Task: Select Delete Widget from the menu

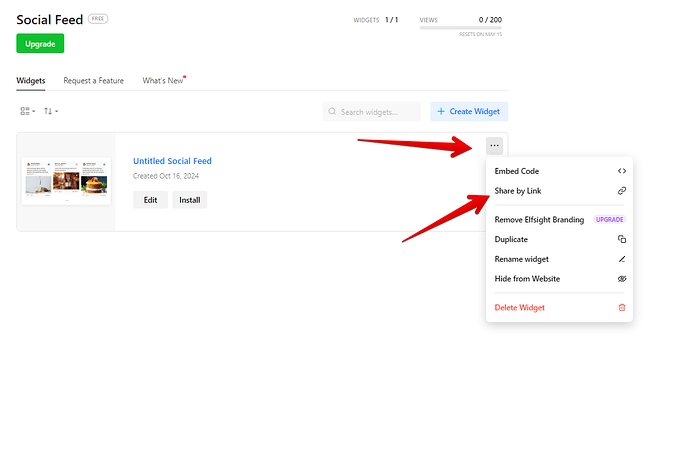Action: coord(560,308)
